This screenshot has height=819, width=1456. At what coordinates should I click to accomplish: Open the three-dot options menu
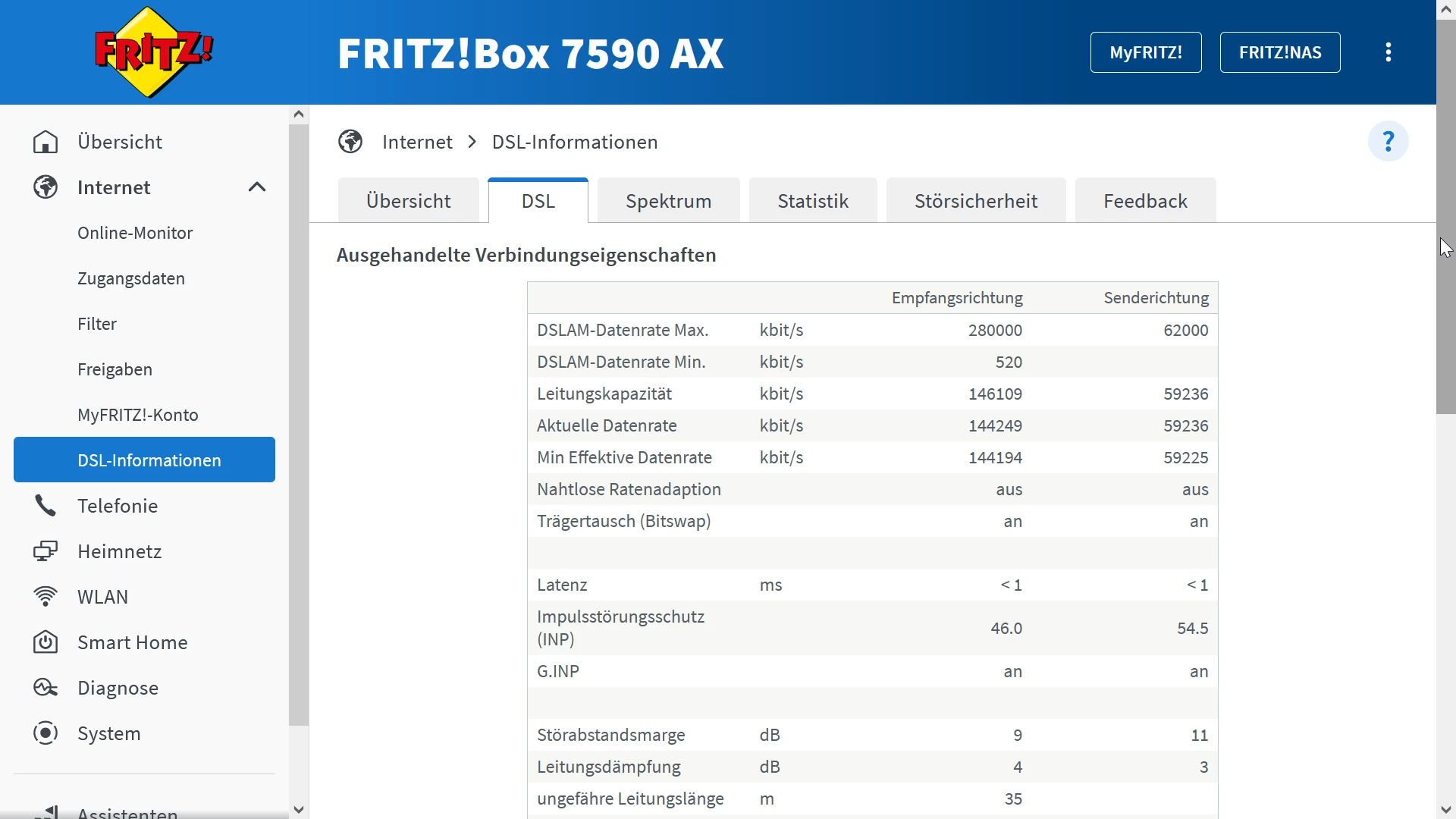point(1388,52)
